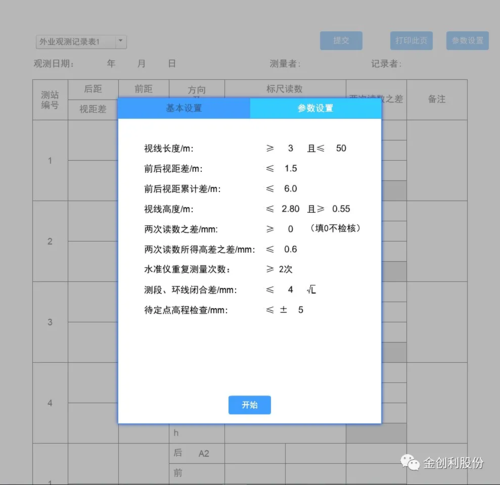Edit the 水准仪重复测量次数 value 2次
This screenshot has width=500, height=485.
[285, 269]
